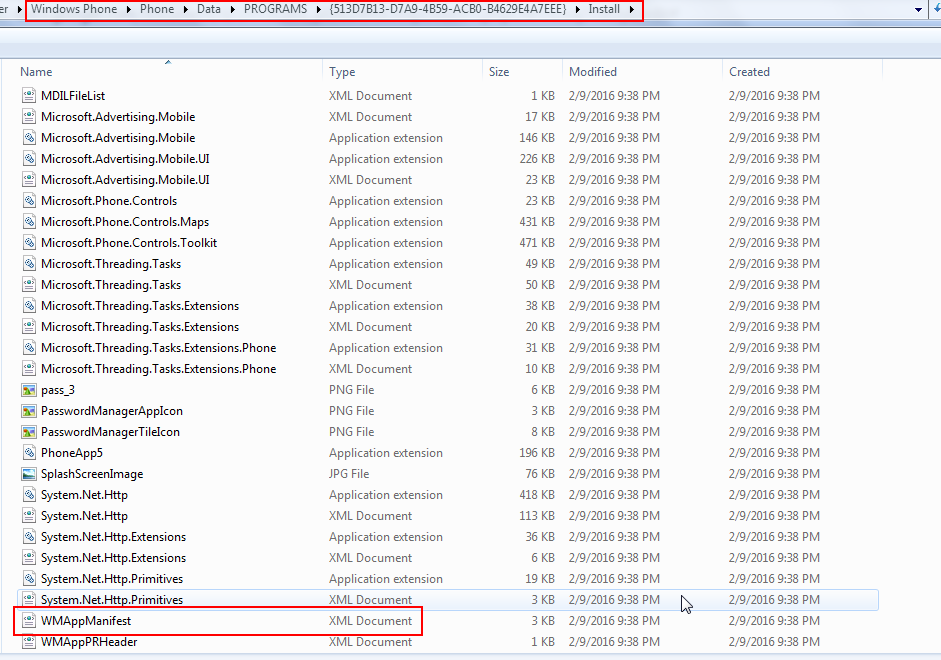
Task: Go to the {513D7B13...} GUID folder breadcrumb
Action: (448, 9)
